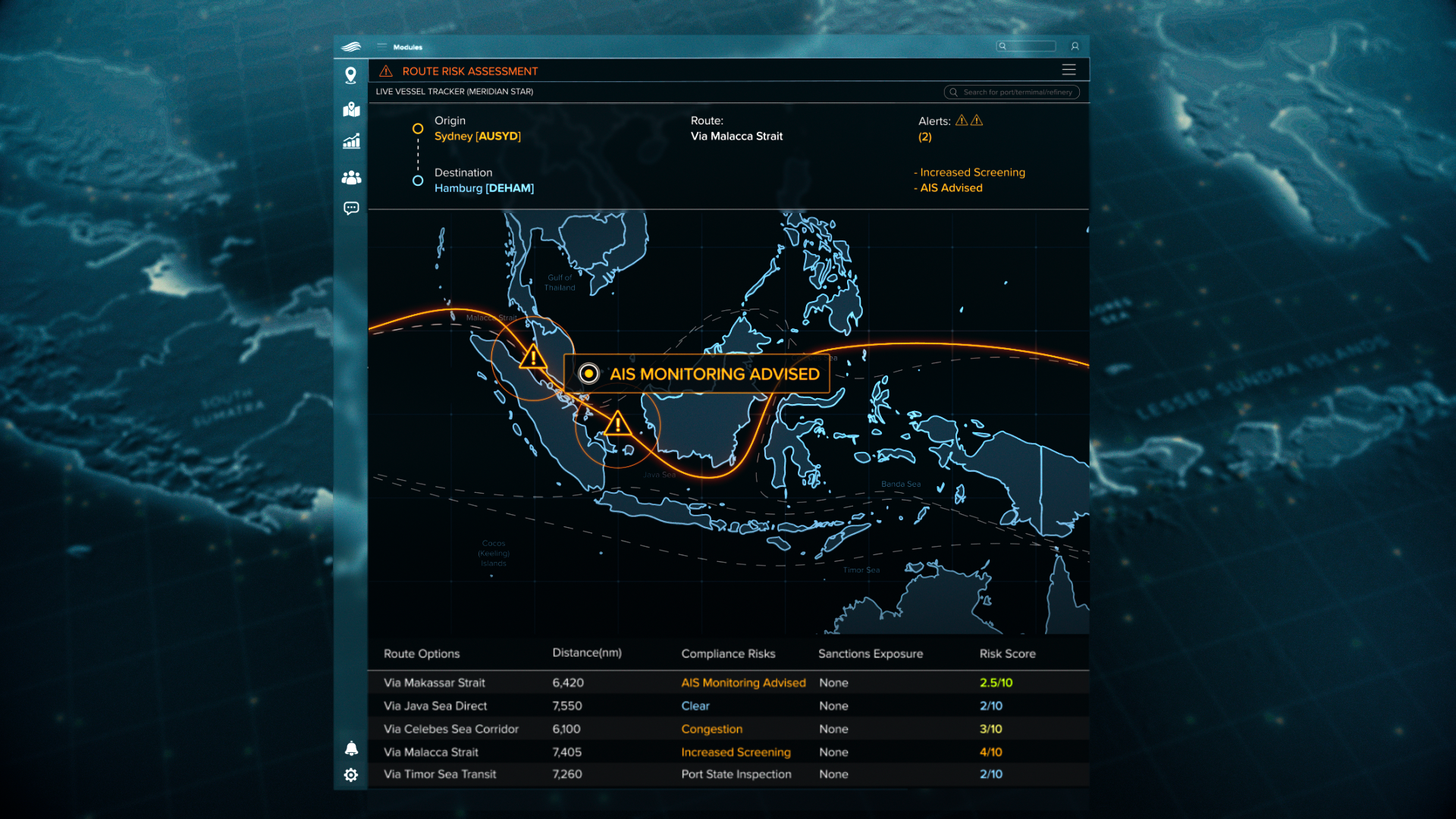Toggle the AIS Monitoring Advised indicator on map
This screenshot has height=819, width=1456.
click(x=589, y=374)
